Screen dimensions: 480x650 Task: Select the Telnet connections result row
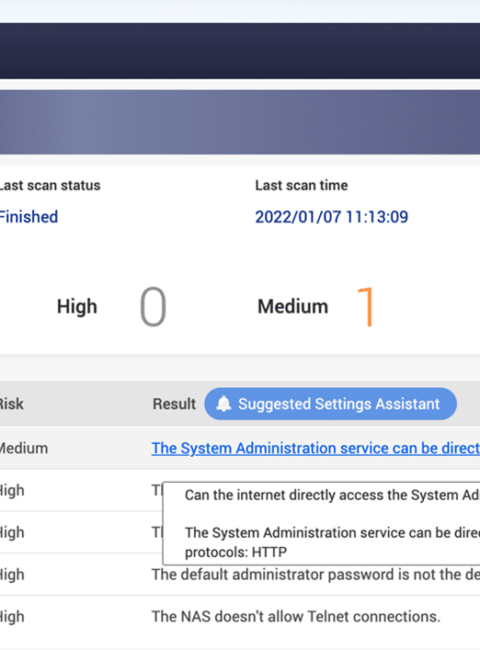240,617
